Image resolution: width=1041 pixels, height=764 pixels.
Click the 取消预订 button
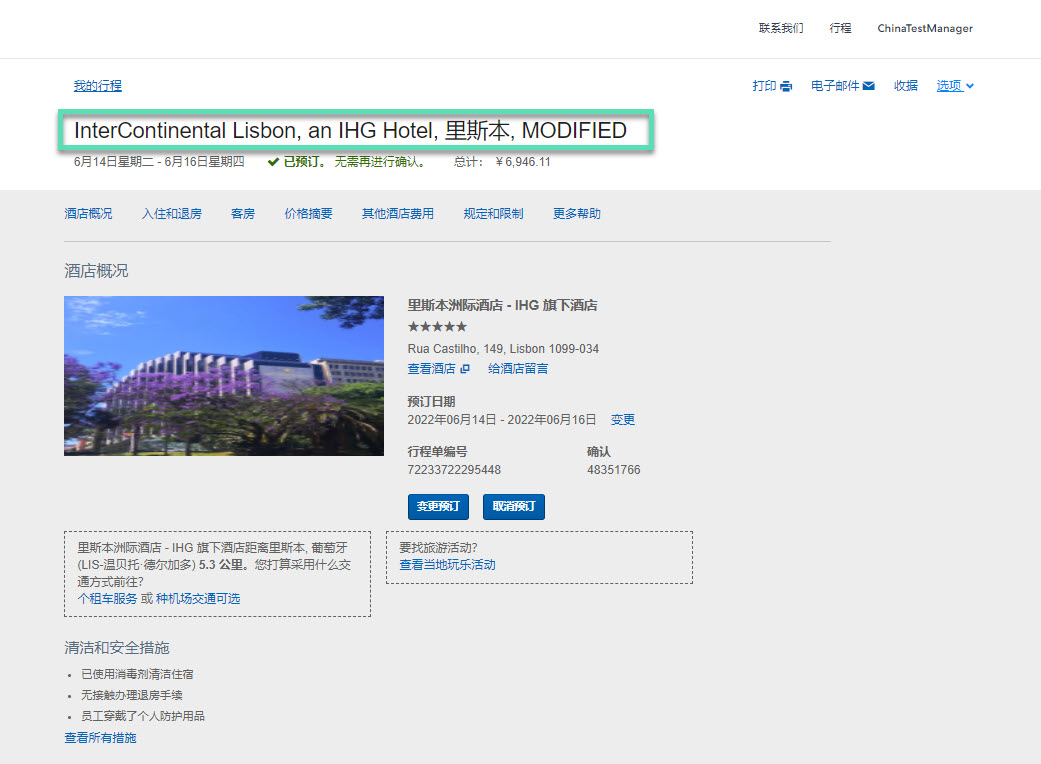514,506
